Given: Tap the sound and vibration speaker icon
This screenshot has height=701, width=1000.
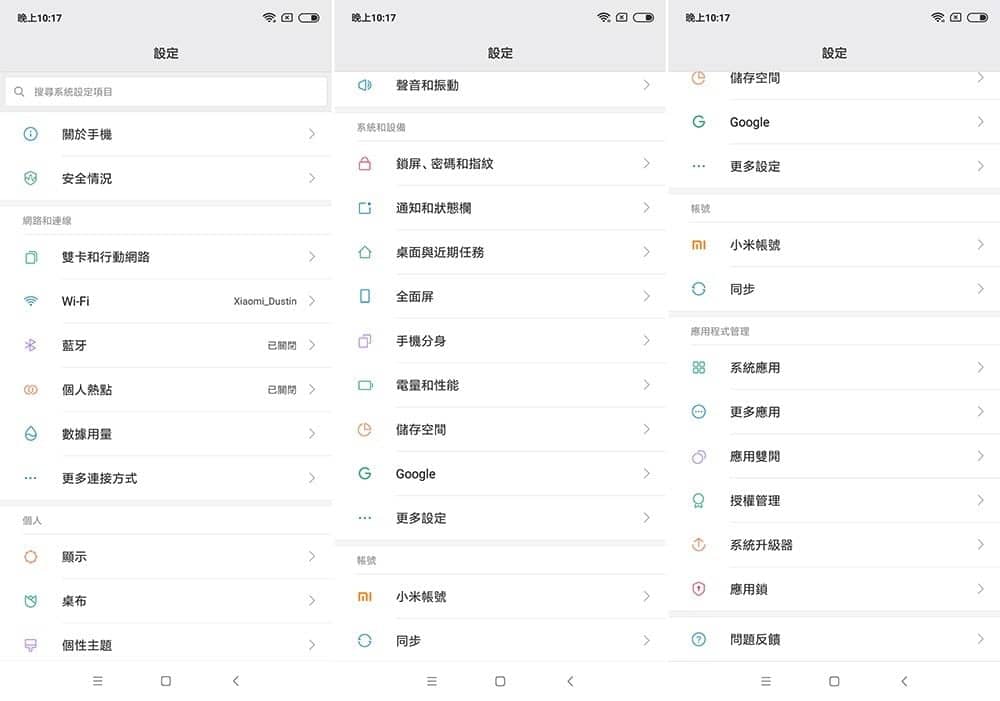Looking at the screenshot, I should 365,85.
